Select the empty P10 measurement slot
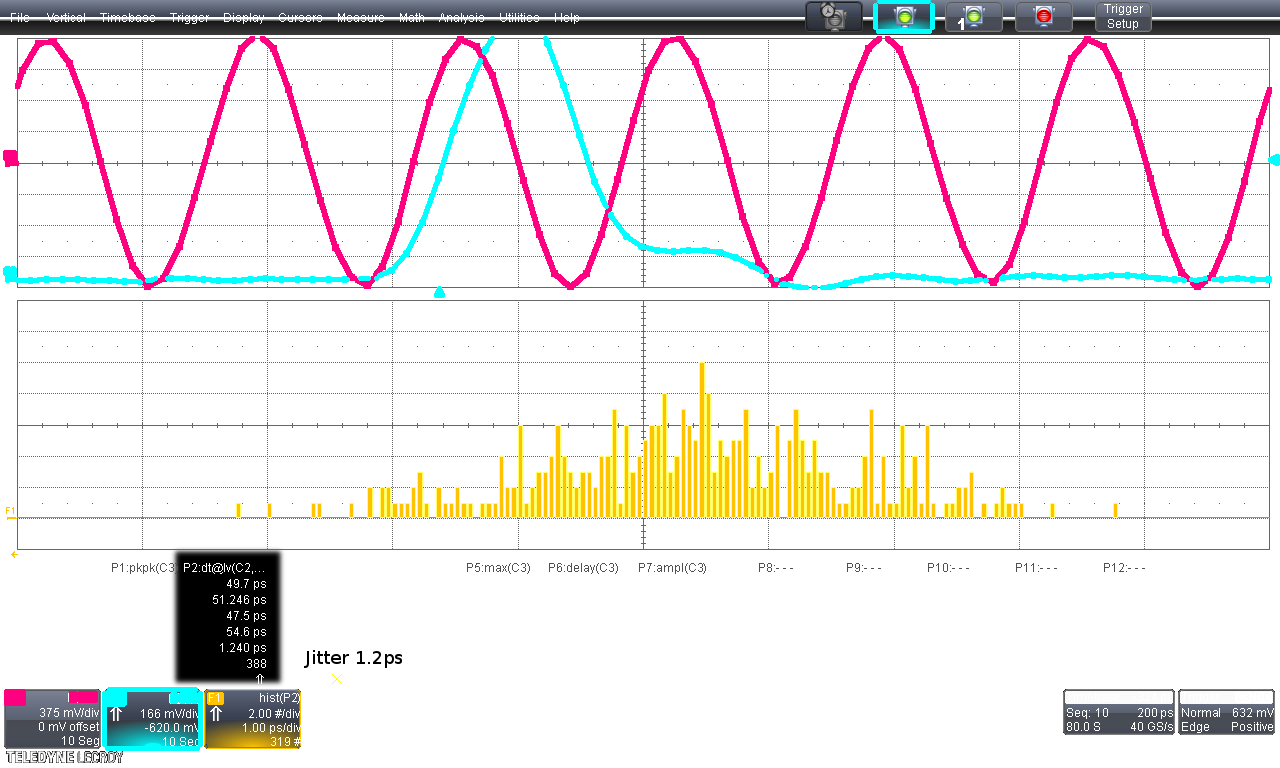Image resolution: width=1280 pixels, height=768 pixels. pos(948,568)
